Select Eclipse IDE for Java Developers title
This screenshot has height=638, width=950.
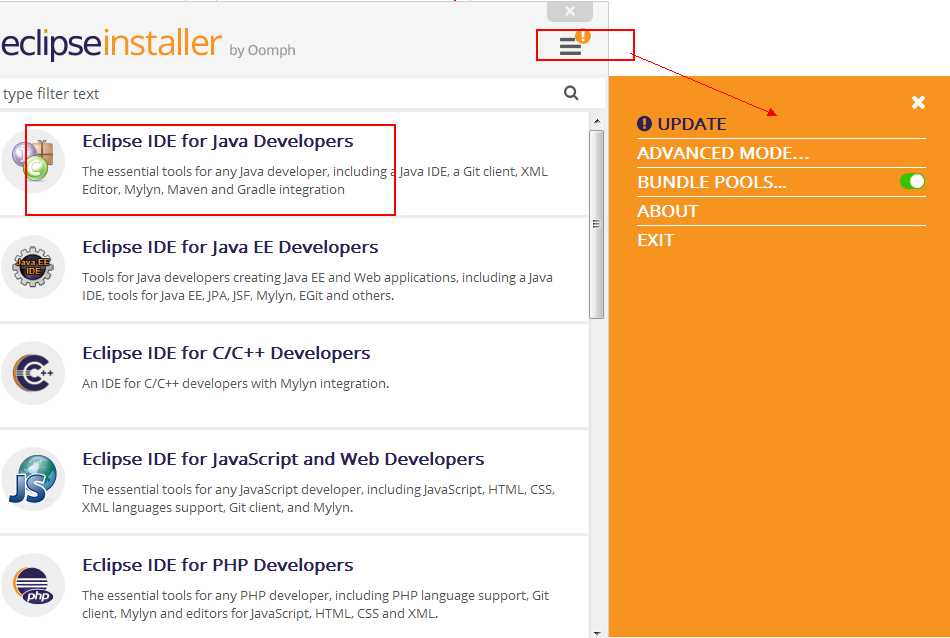click(218, 141)
